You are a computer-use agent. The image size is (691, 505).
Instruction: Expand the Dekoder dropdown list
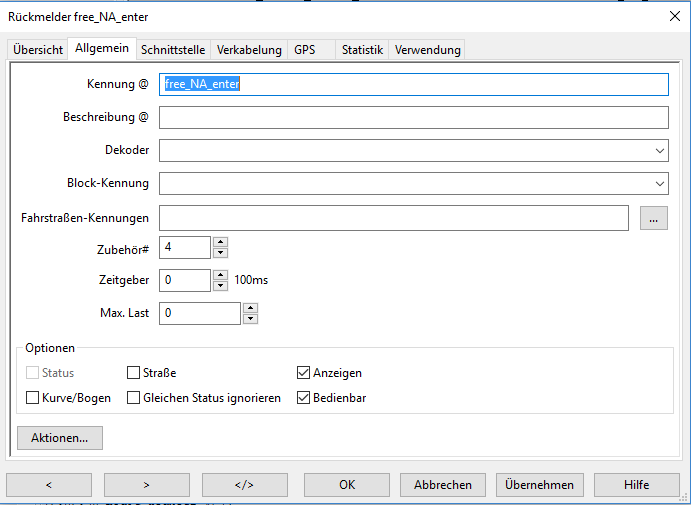[660, 151]
